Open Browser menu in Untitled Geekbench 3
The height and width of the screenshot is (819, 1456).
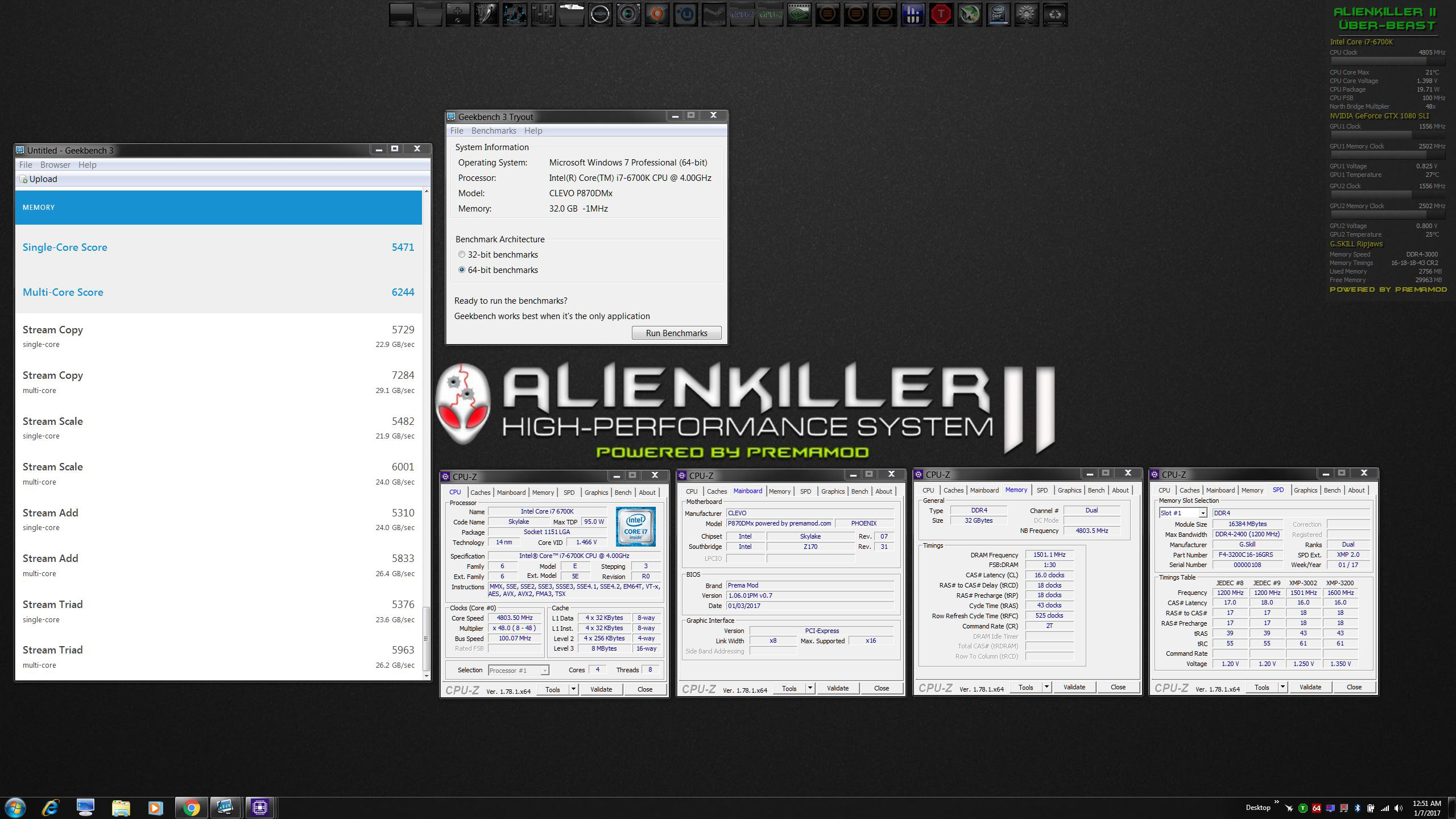coord(55,165)
